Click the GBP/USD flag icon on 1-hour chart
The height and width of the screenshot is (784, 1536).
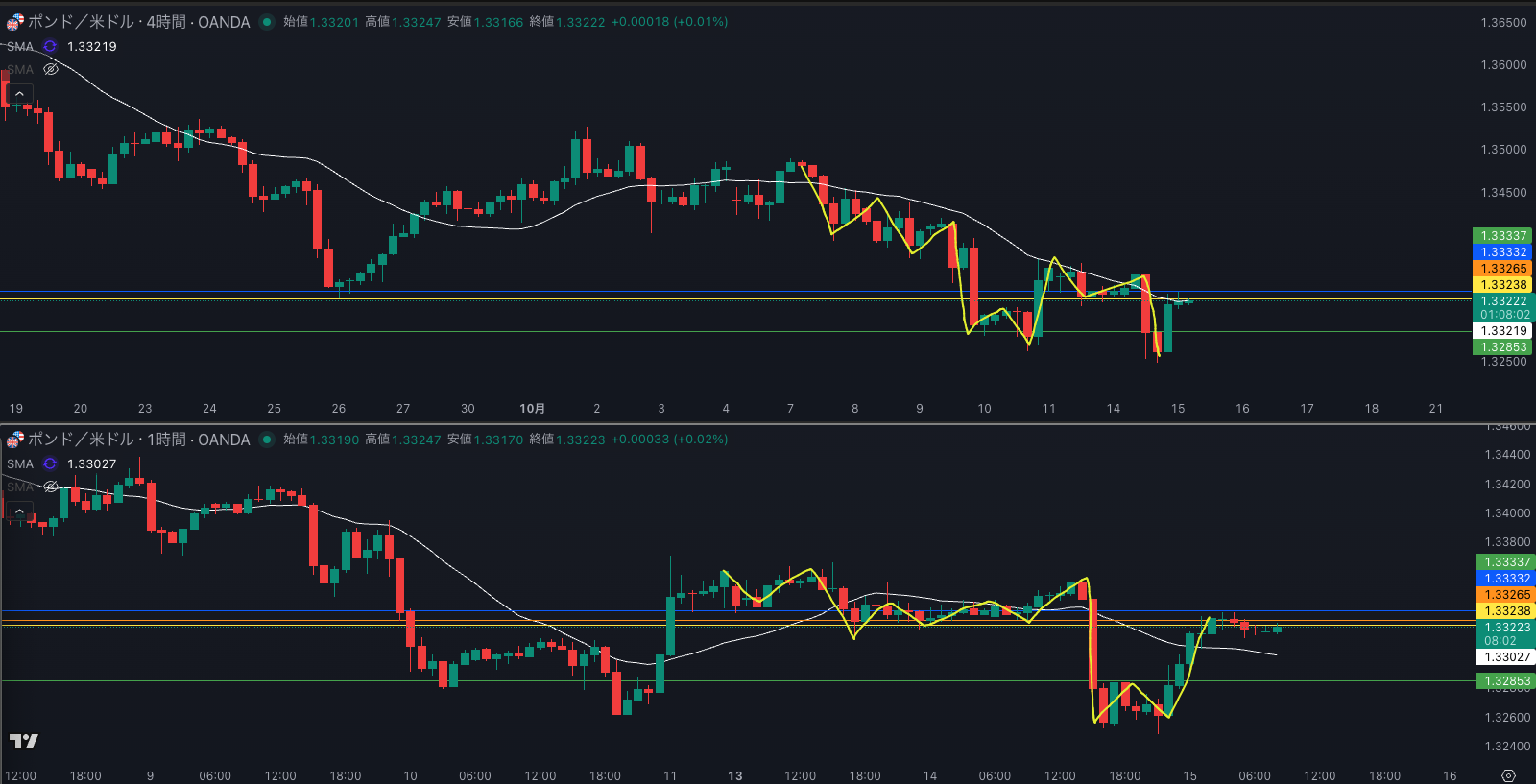click(15, 440)
